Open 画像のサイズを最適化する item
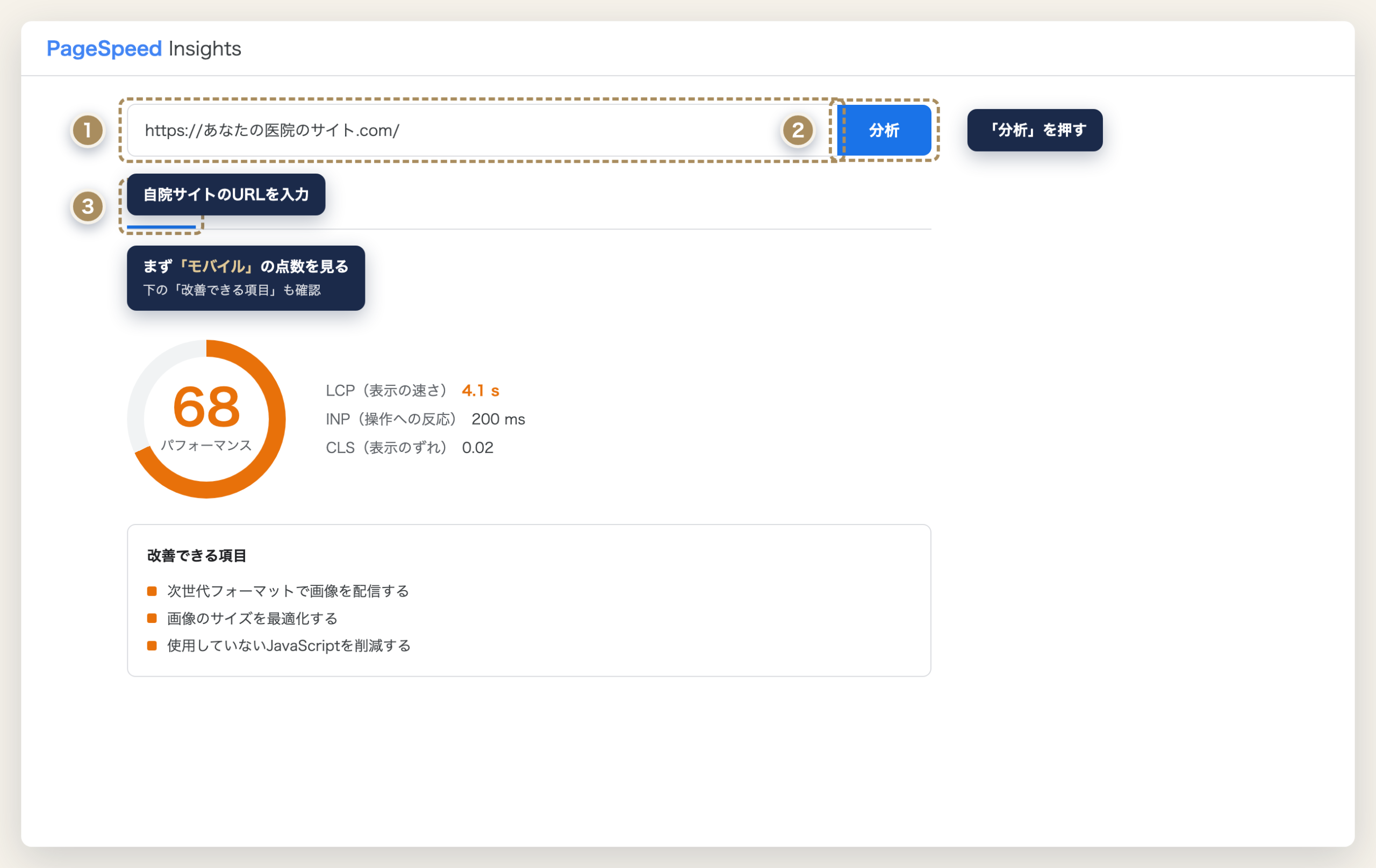The image size is (1376, 868). (242, 618)
